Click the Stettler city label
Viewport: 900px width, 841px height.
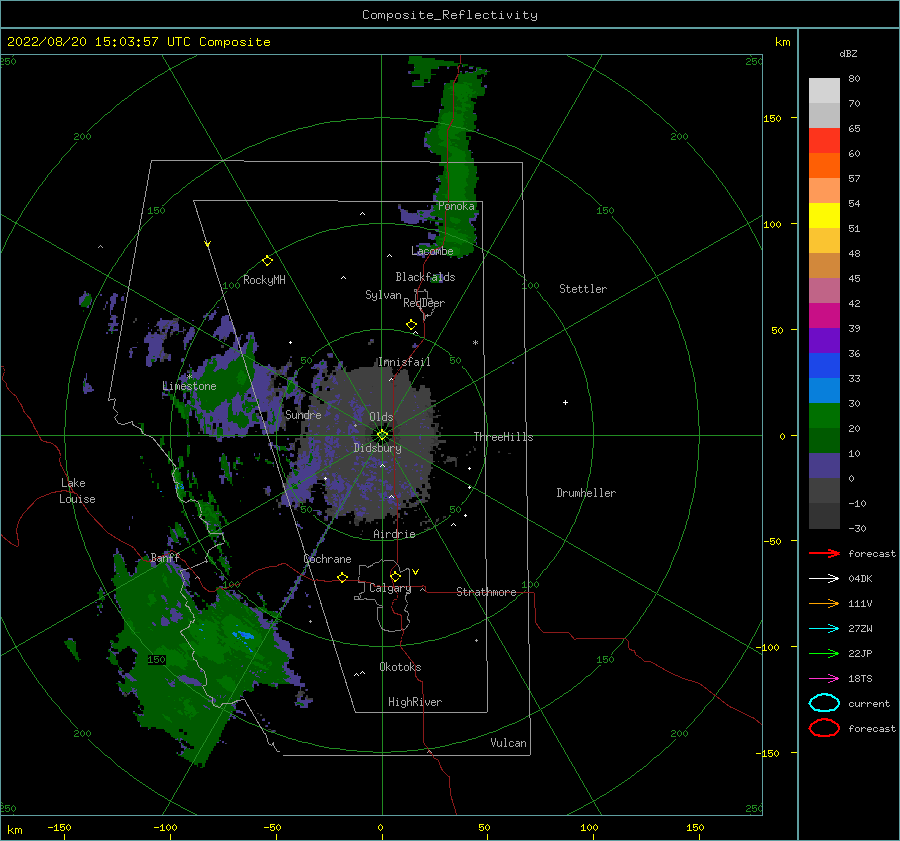[x=583, y=289]
